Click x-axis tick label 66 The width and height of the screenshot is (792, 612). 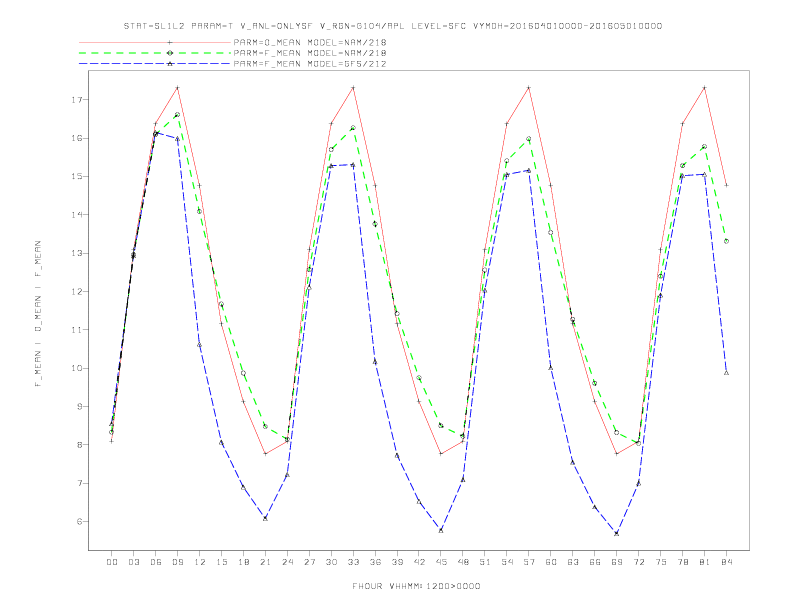[x=595, y=562]
